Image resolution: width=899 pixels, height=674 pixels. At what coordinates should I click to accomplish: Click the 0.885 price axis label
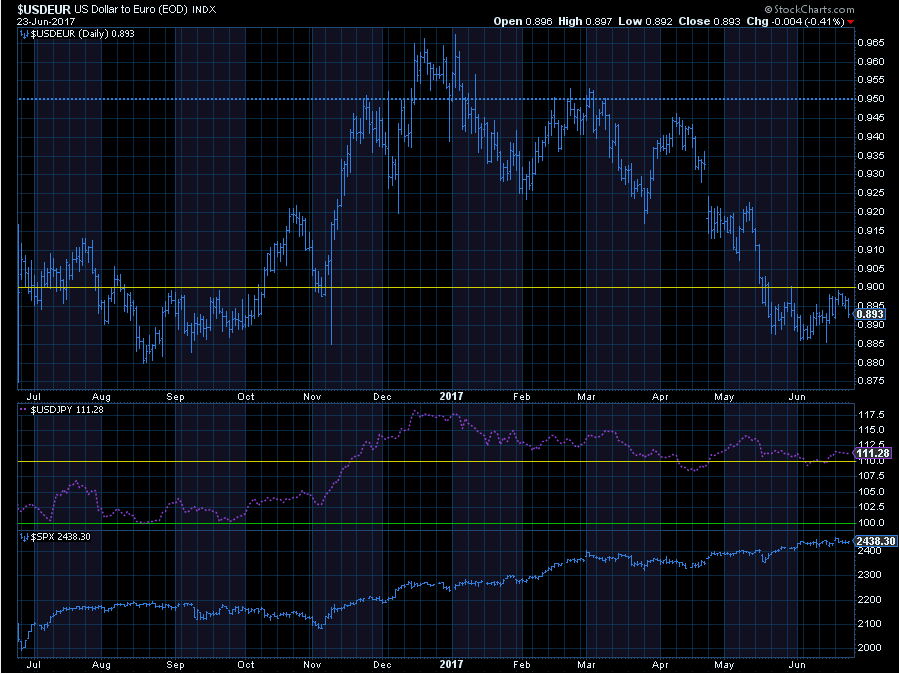pyautogui.click(x=871, y=343)
